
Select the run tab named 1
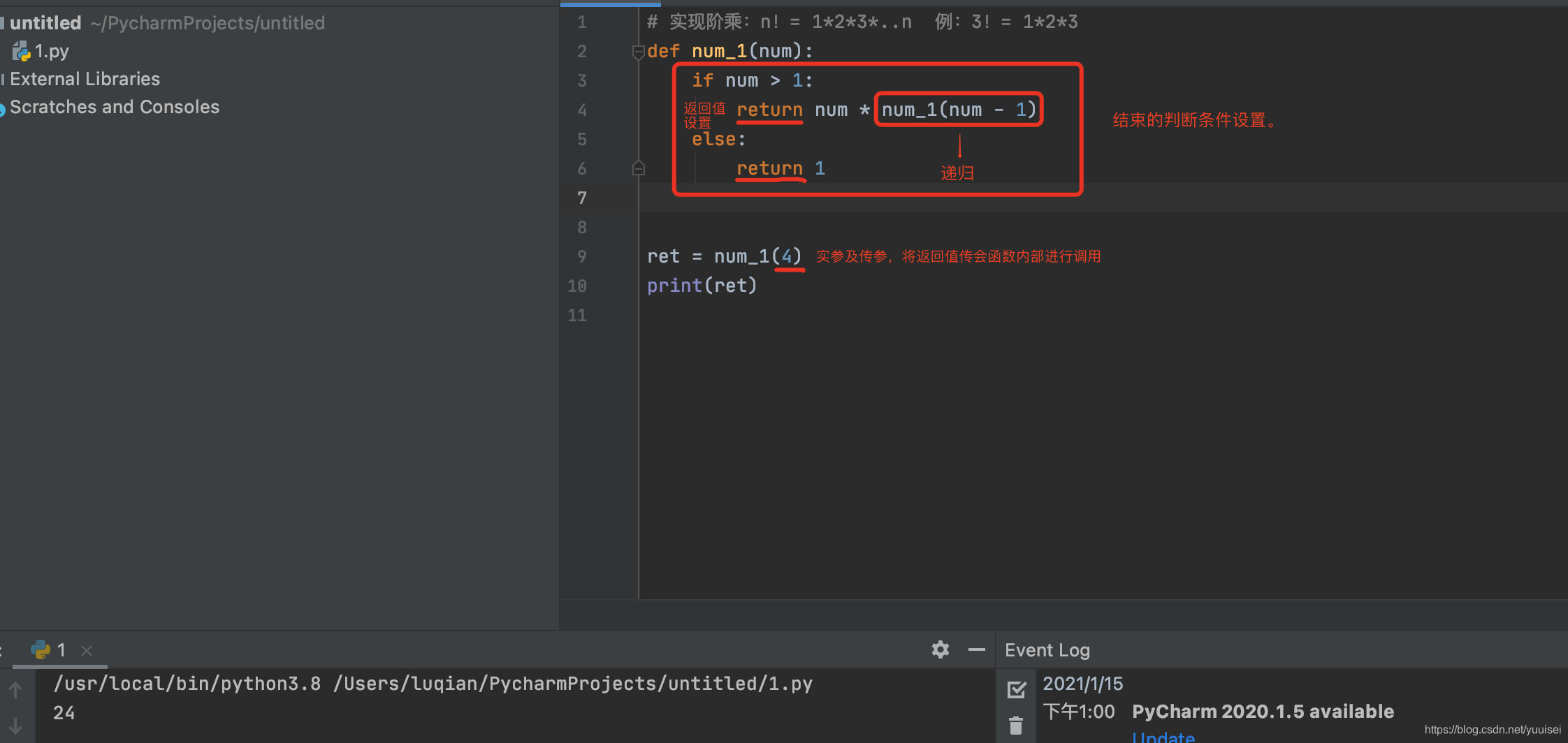coord(61,650)
